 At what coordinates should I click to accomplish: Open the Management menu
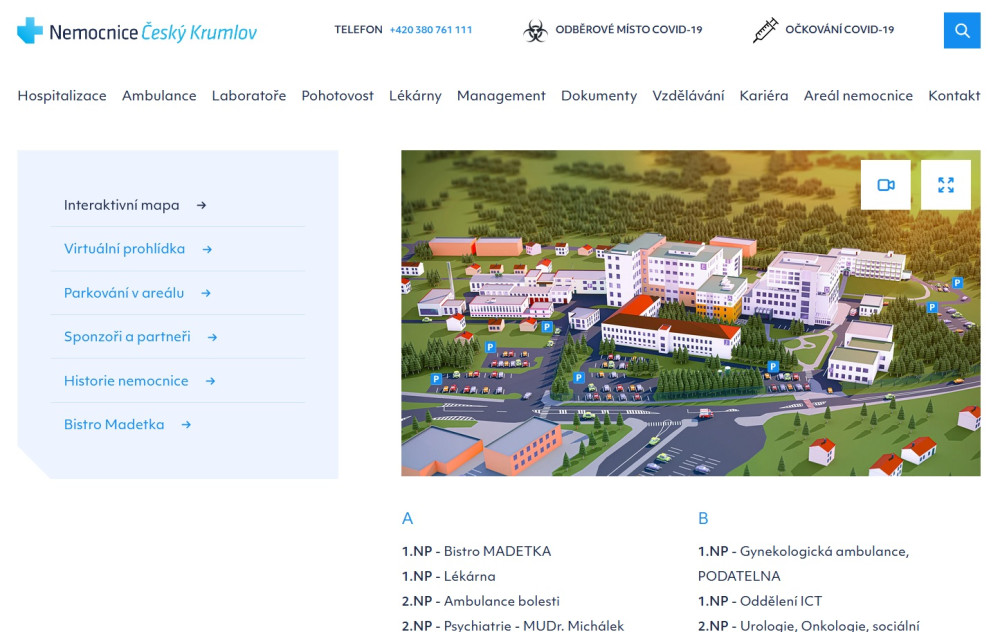coord(501,96)
